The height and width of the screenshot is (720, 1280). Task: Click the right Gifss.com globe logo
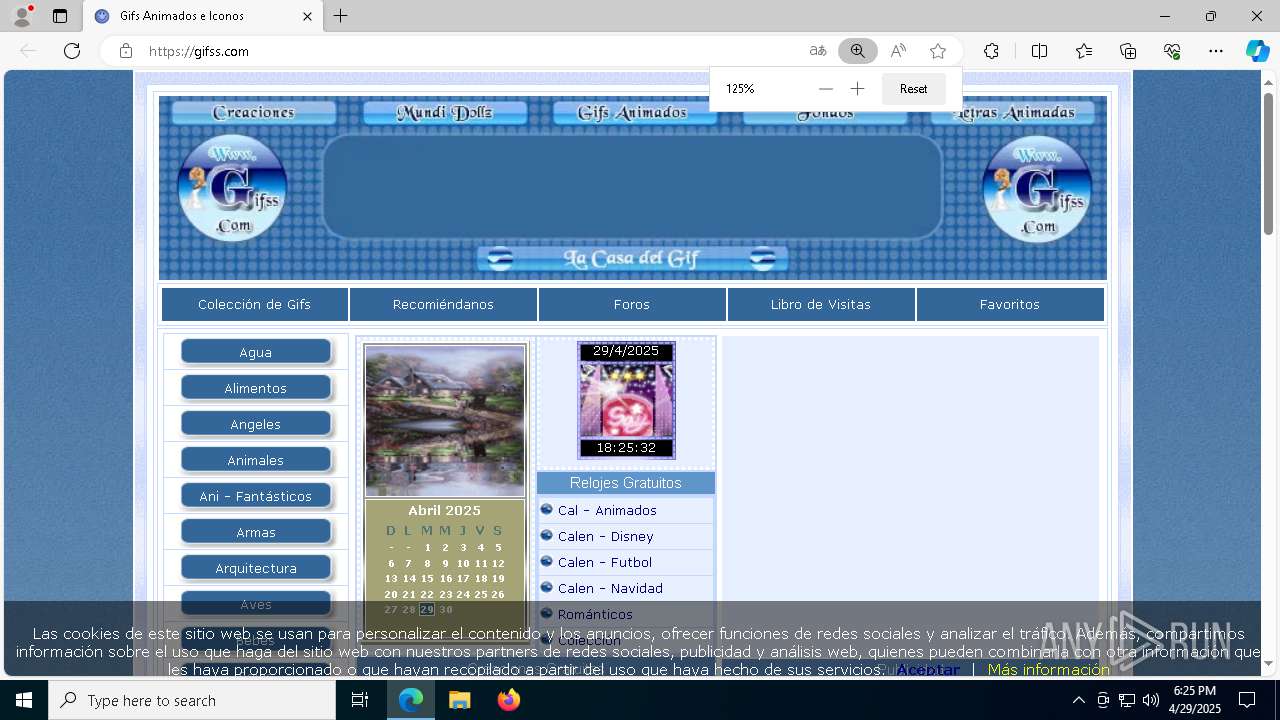coord(1038,189)
